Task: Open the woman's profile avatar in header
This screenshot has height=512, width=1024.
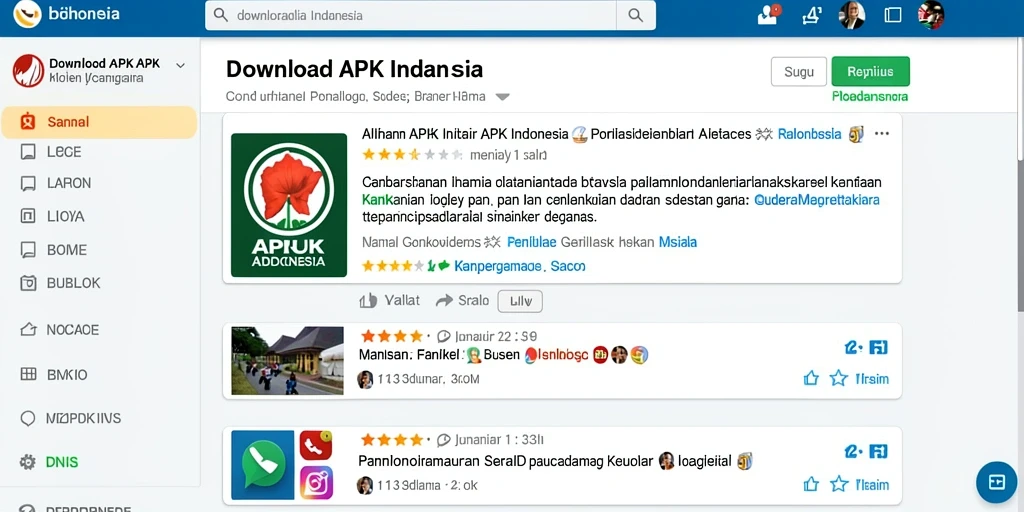Action: [852, 14]
